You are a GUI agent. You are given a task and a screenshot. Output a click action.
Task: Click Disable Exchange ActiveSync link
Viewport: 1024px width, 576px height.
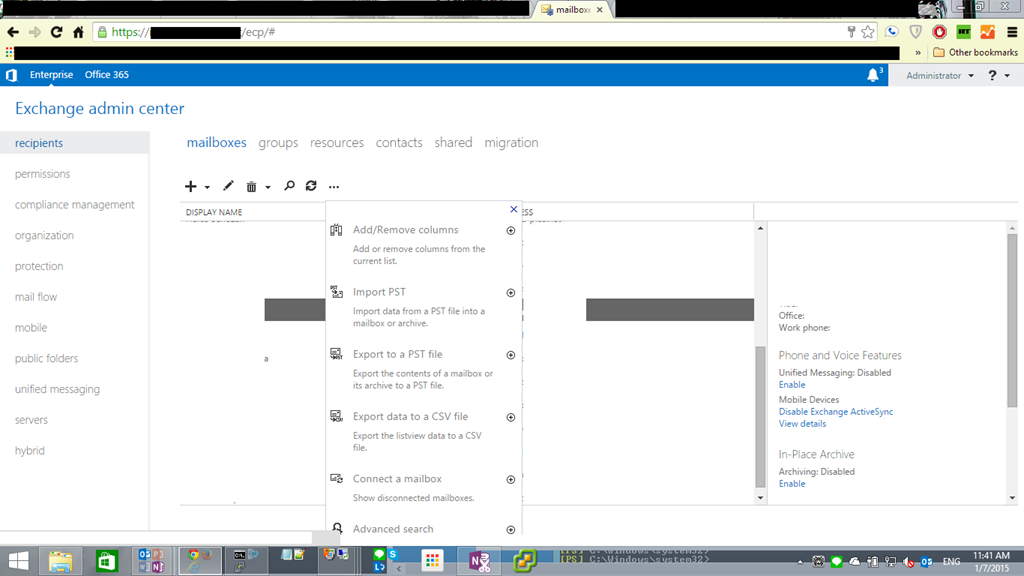836,412
